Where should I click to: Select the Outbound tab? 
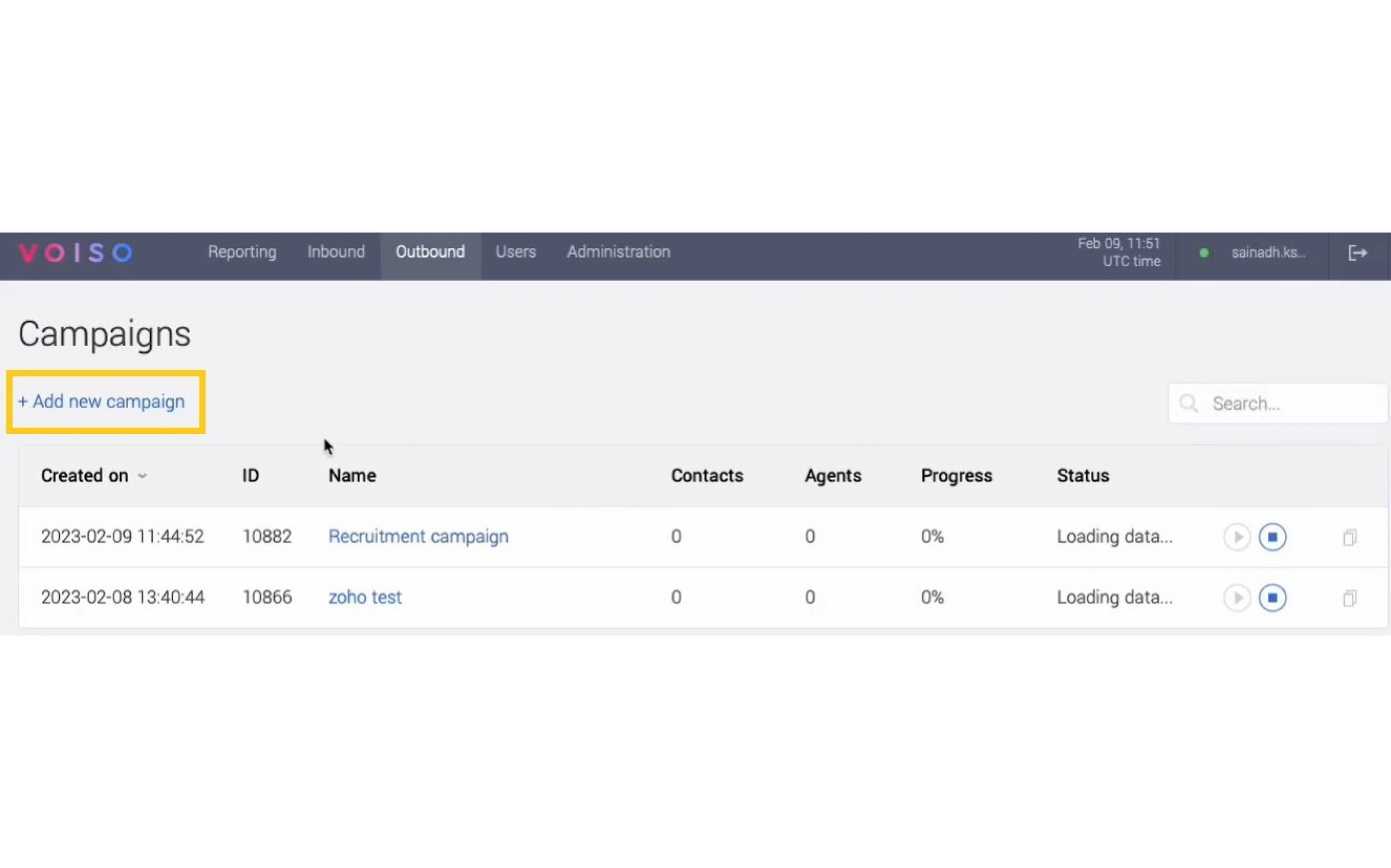click(x=430, y=251)
